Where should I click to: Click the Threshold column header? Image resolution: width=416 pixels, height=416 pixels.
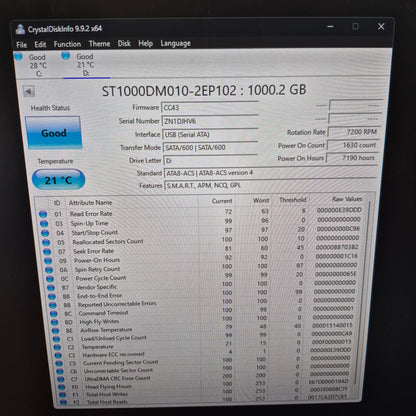click(293, 200)
